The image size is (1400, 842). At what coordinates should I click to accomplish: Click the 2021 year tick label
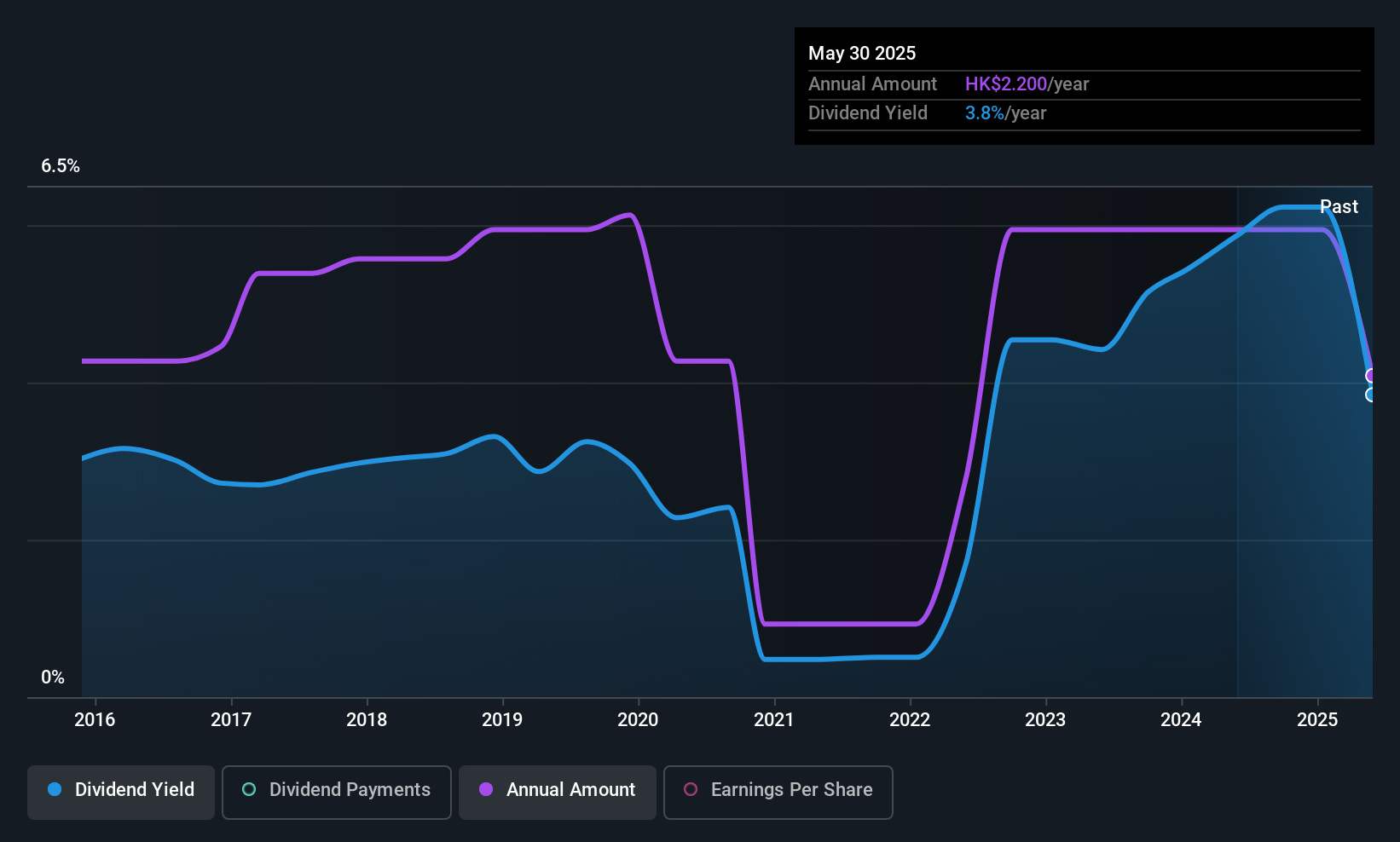click(x=774, y=720)
